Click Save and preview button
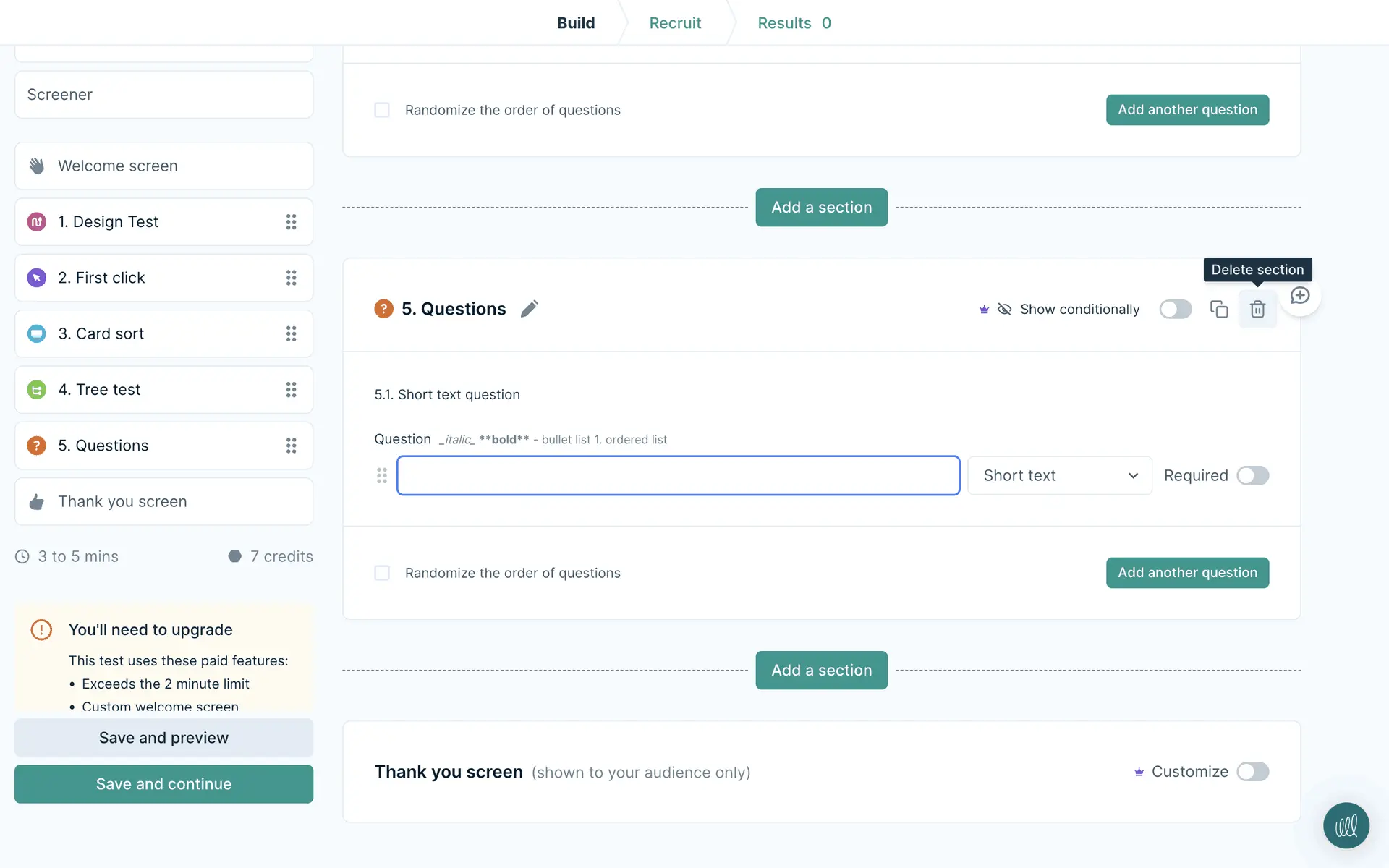 [163, 738]
